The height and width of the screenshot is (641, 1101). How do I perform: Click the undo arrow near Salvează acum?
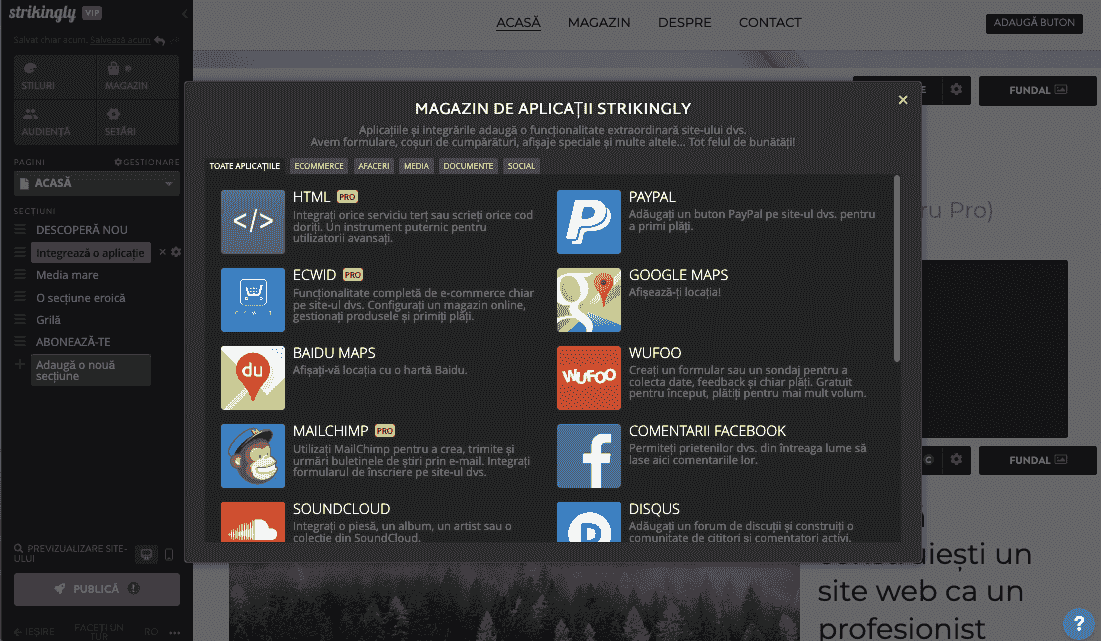(160, 41)
